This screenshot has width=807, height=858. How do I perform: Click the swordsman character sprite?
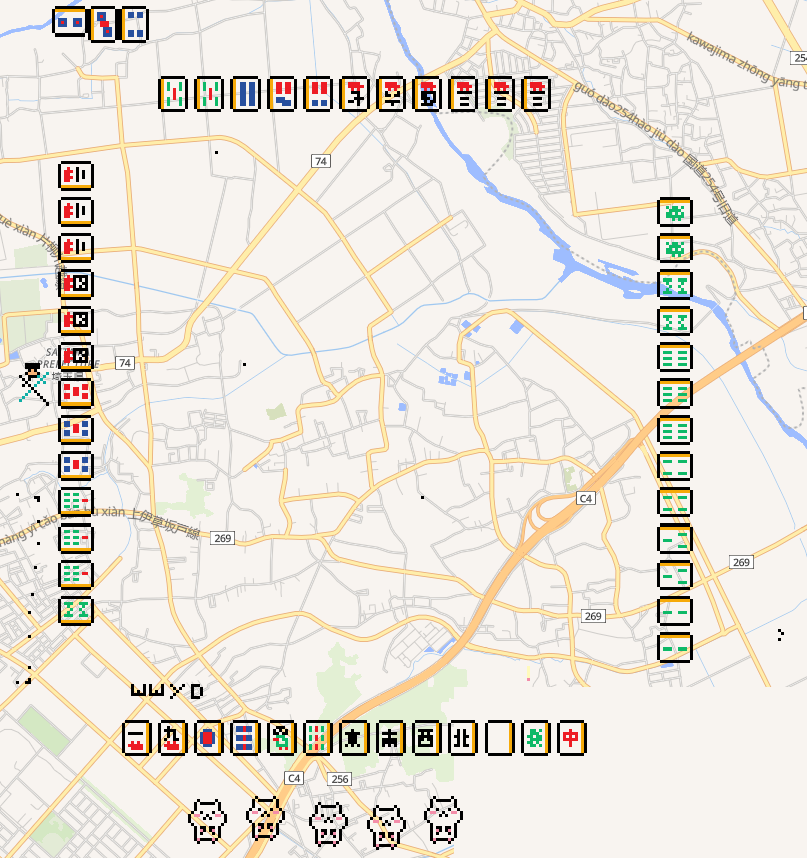click(34, 384)
